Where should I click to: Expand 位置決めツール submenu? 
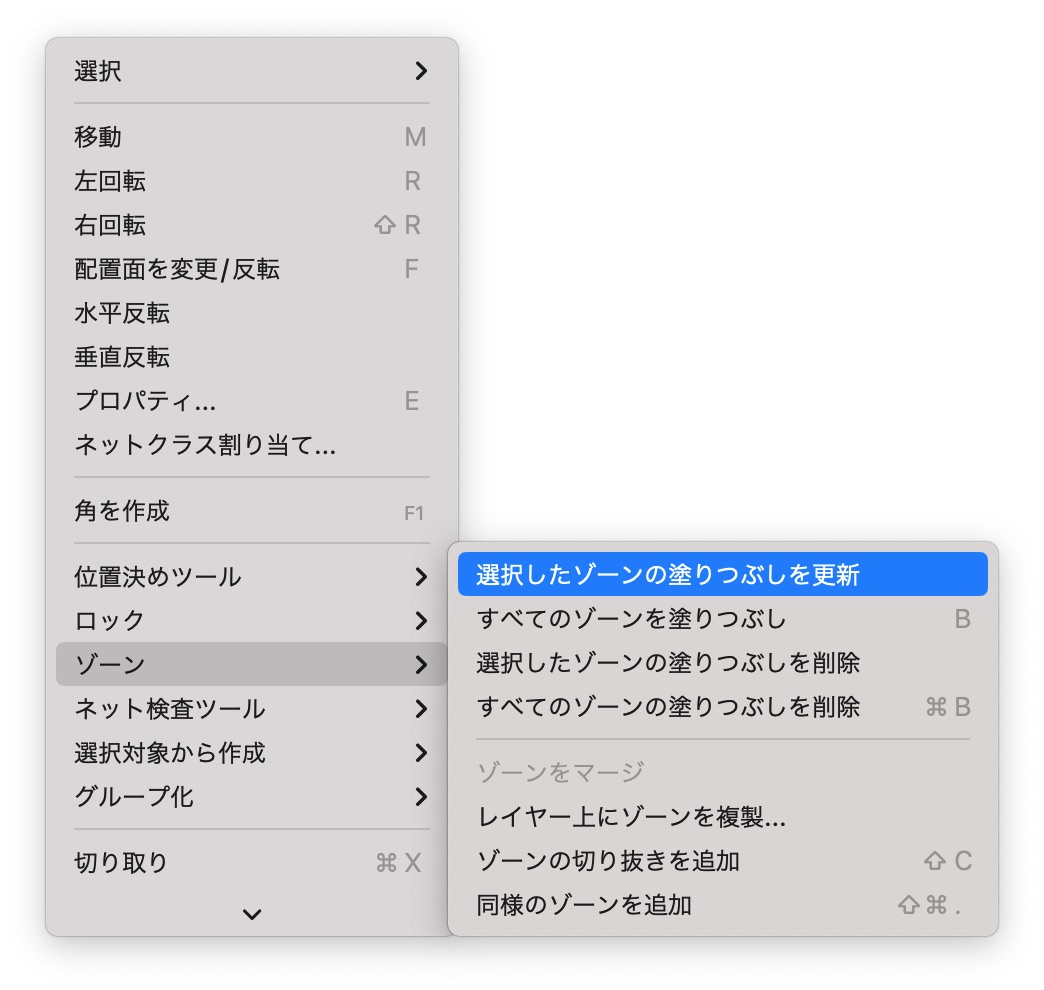251,577
